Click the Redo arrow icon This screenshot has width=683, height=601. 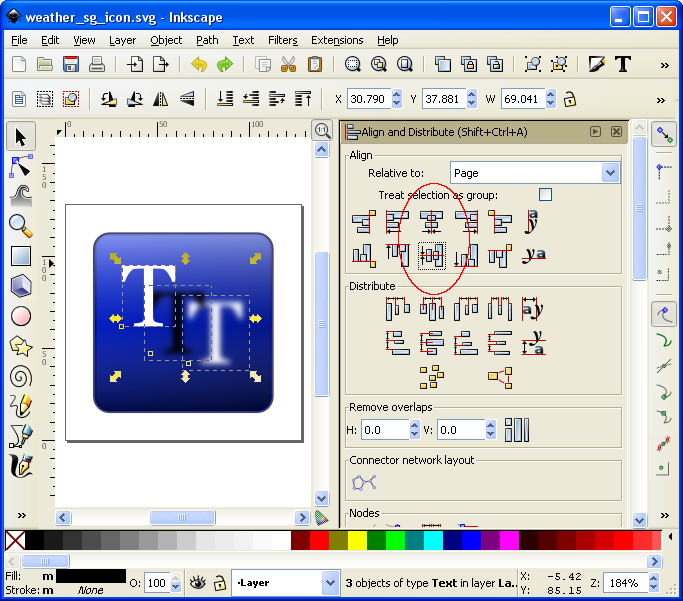225,64
